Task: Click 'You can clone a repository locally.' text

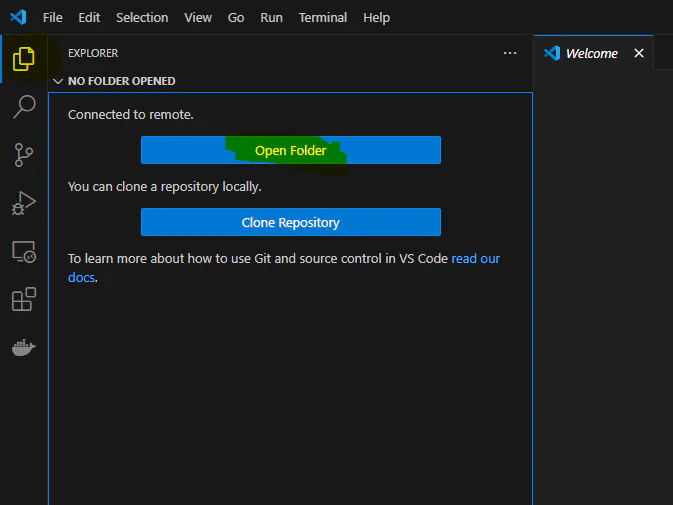Action: (x=164, y=187)
